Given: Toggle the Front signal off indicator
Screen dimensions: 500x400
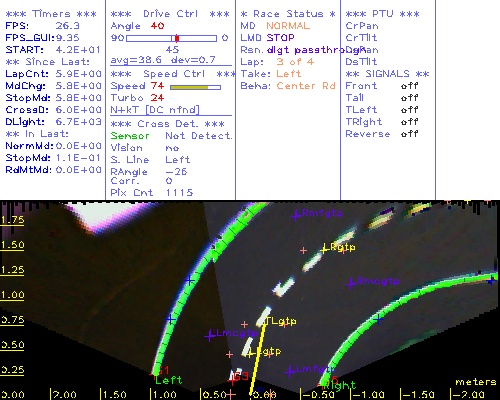Looking at the screenshot, I should (410, 86).
